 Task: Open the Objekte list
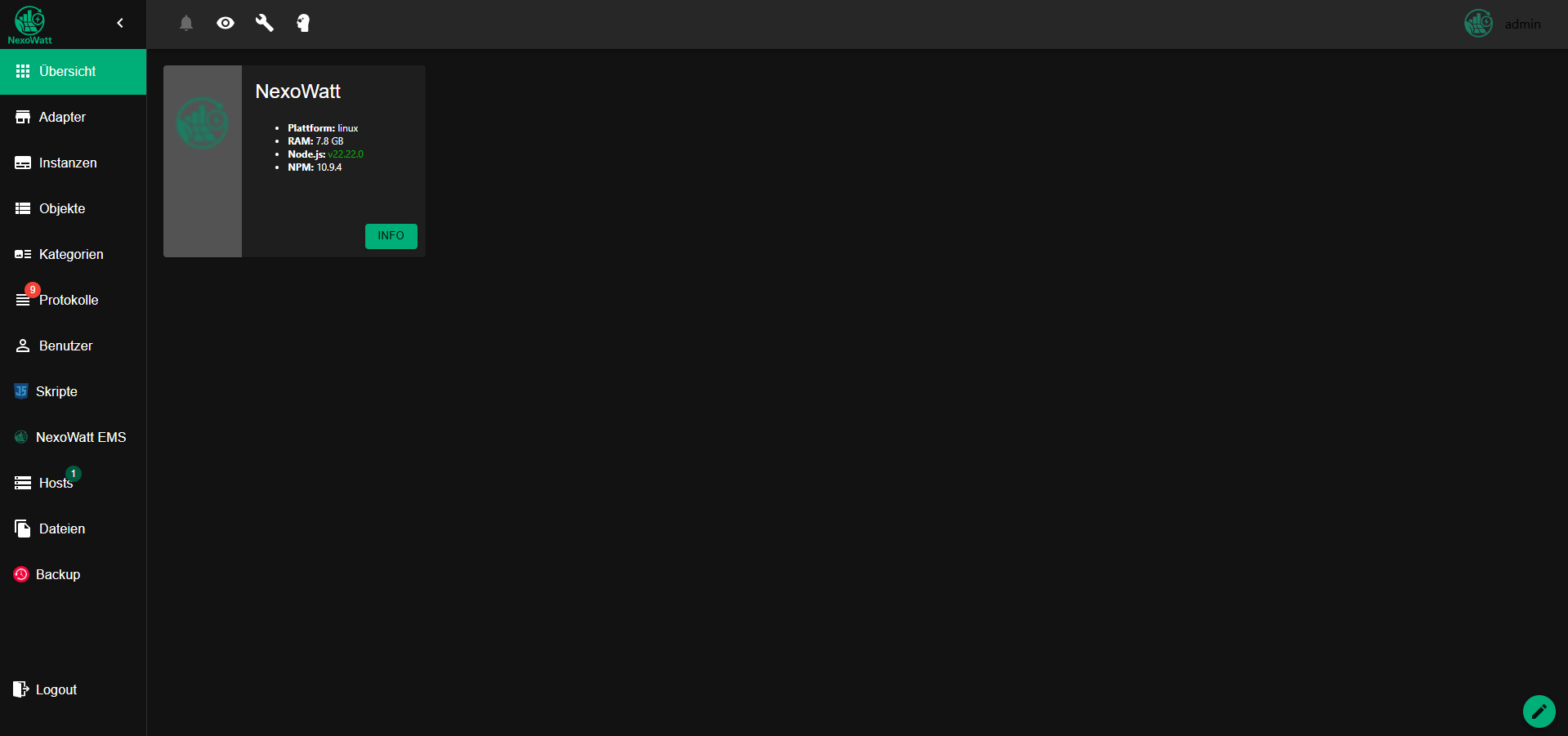click(x=73, y=209)
